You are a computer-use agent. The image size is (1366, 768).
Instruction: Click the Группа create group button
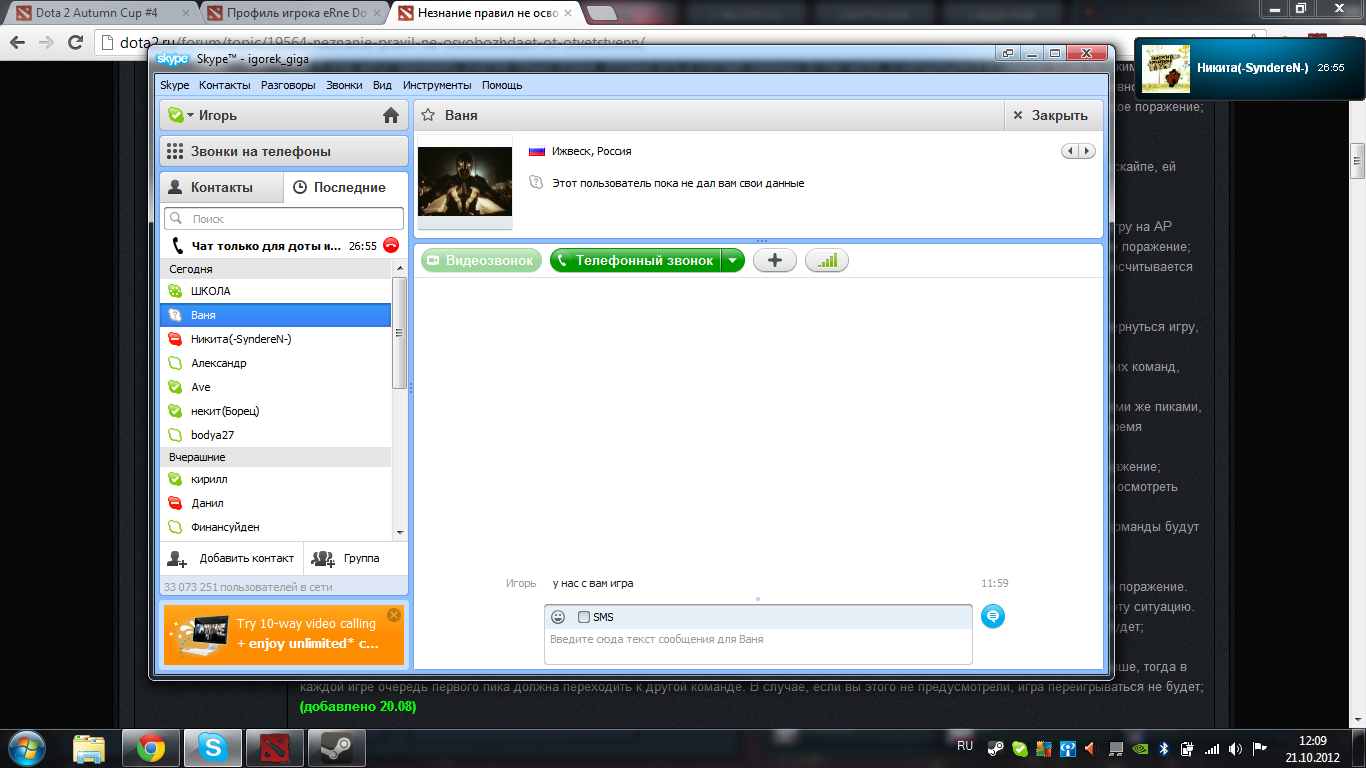click(x=346, y=558)
